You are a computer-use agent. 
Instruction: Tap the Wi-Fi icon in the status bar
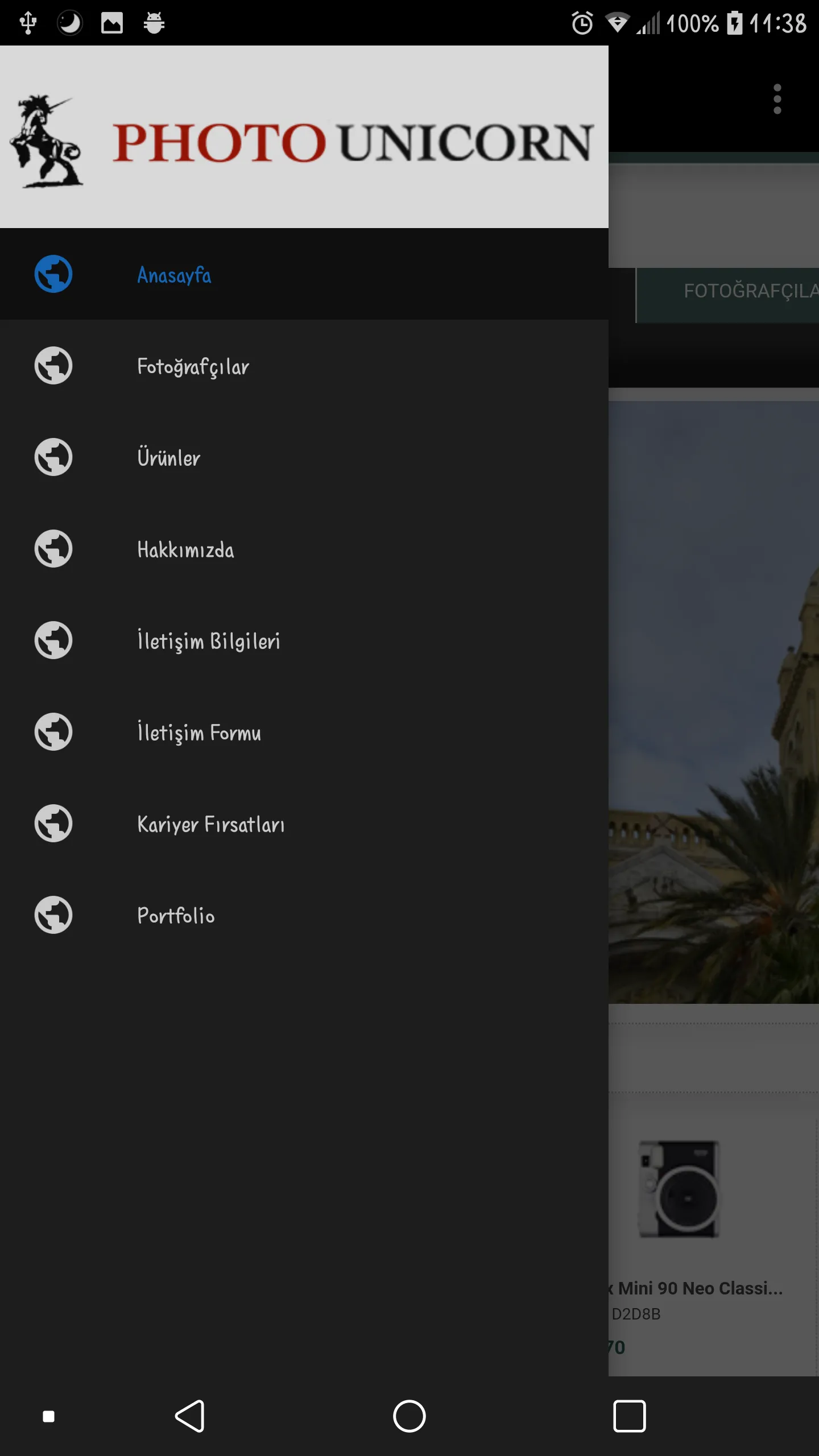coord(617,23)
